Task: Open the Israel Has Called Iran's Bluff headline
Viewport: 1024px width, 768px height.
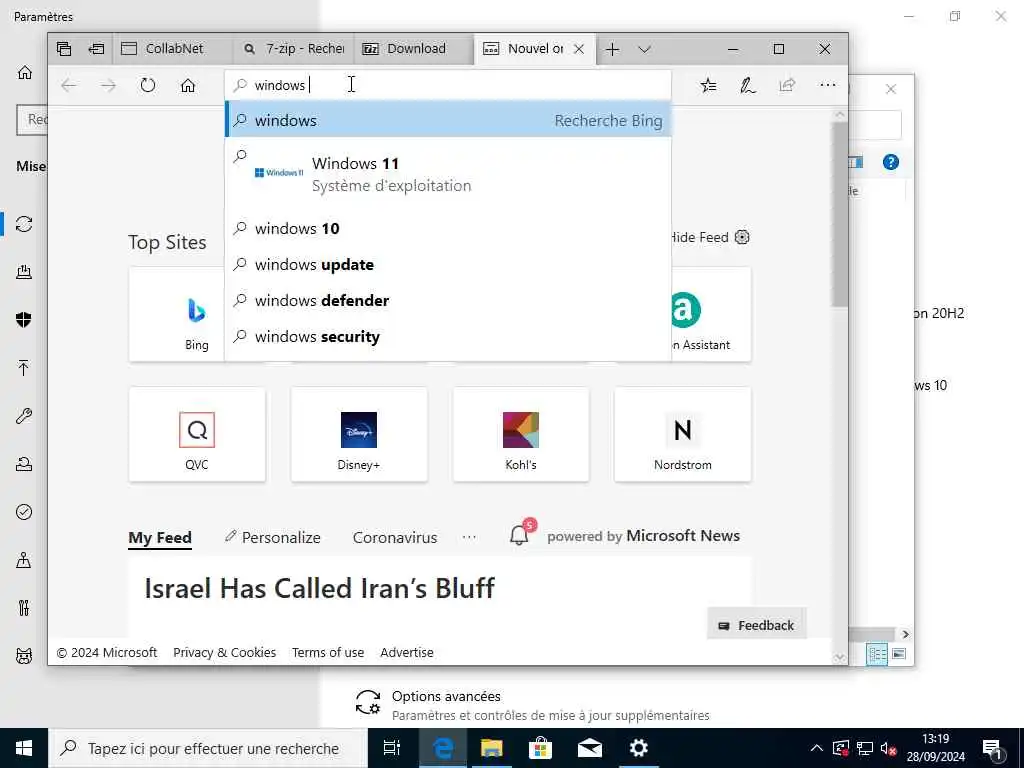Action: click(319, 588)
